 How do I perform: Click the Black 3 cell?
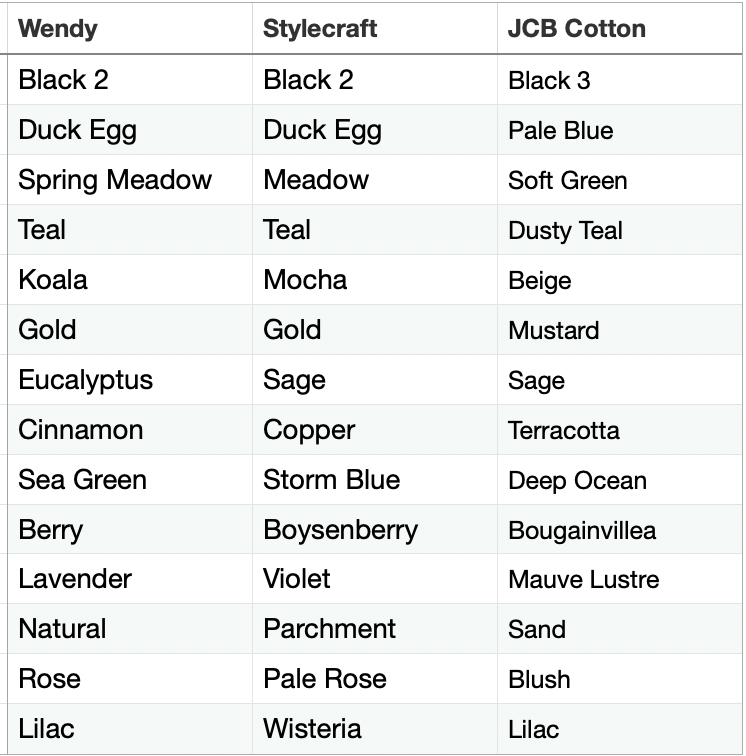620,80
